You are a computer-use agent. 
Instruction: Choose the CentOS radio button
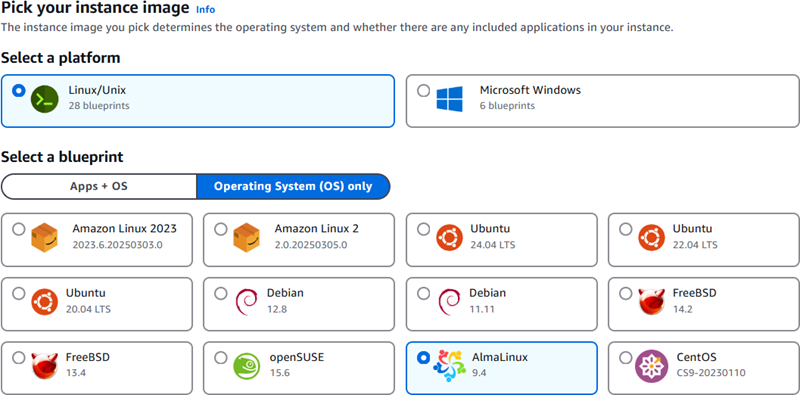(626, 358)
